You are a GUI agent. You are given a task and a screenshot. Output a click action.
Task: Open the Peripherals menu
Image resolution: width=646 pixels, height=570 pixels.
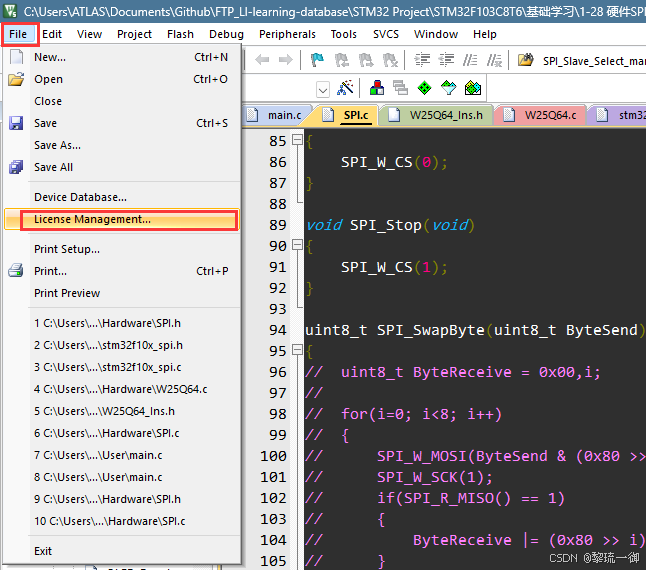pyautogui.click(x=287, y=34)
